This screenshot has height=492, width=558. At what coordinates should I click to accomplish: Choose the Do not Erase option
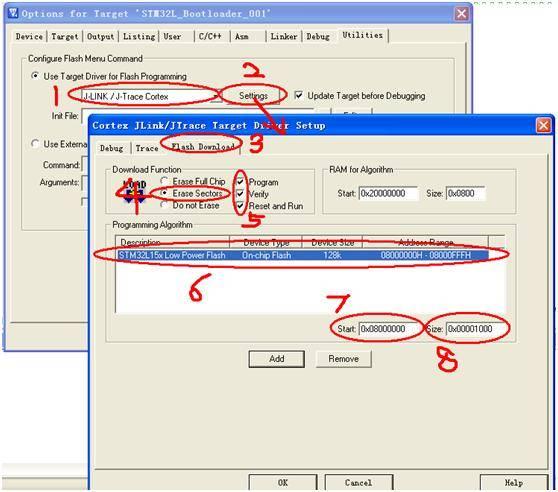click(x=164, y=205)
